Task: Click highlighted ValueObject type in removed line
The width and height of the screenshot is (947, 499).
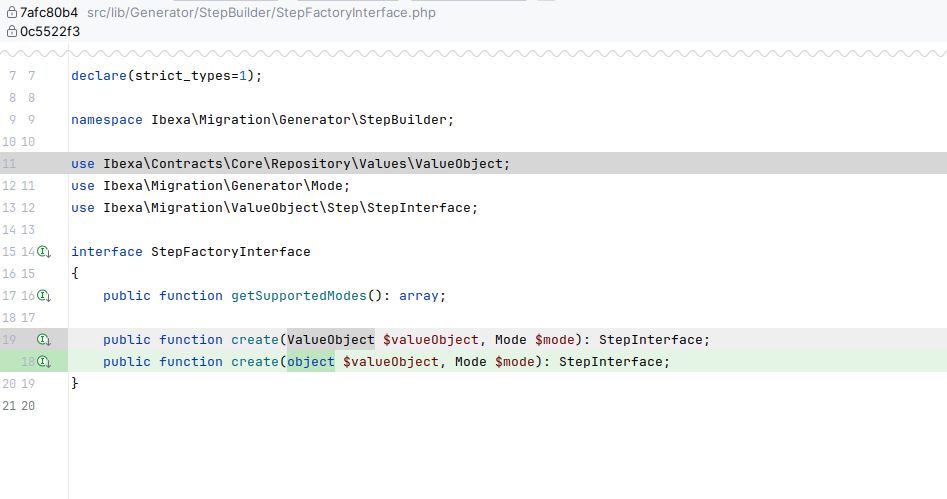Action: 331,340
